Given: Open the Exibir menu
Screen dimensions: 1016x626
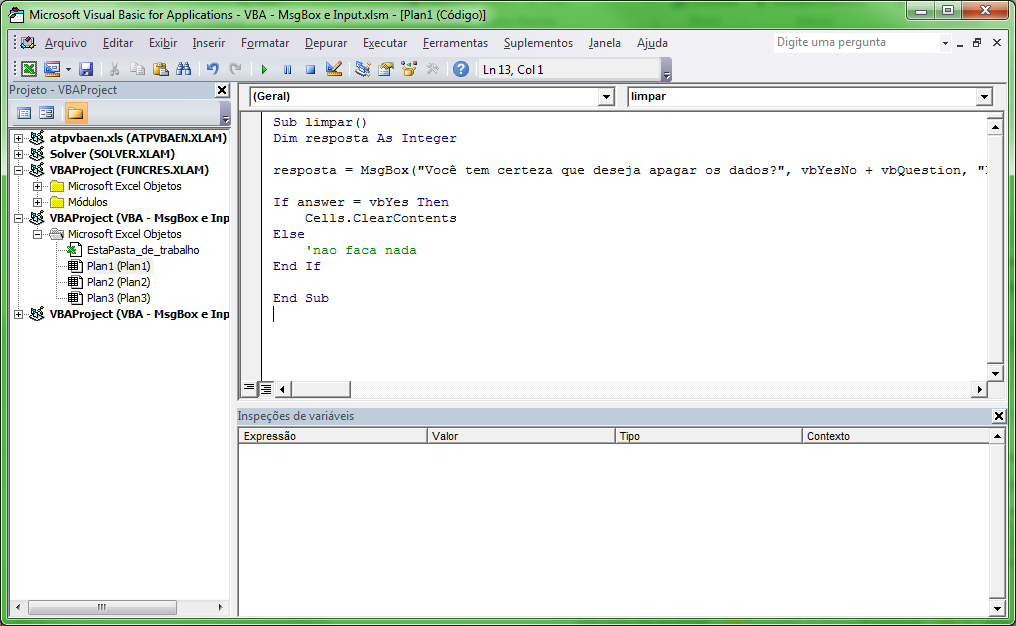Looking at the screenshot, I should (163, 43).
